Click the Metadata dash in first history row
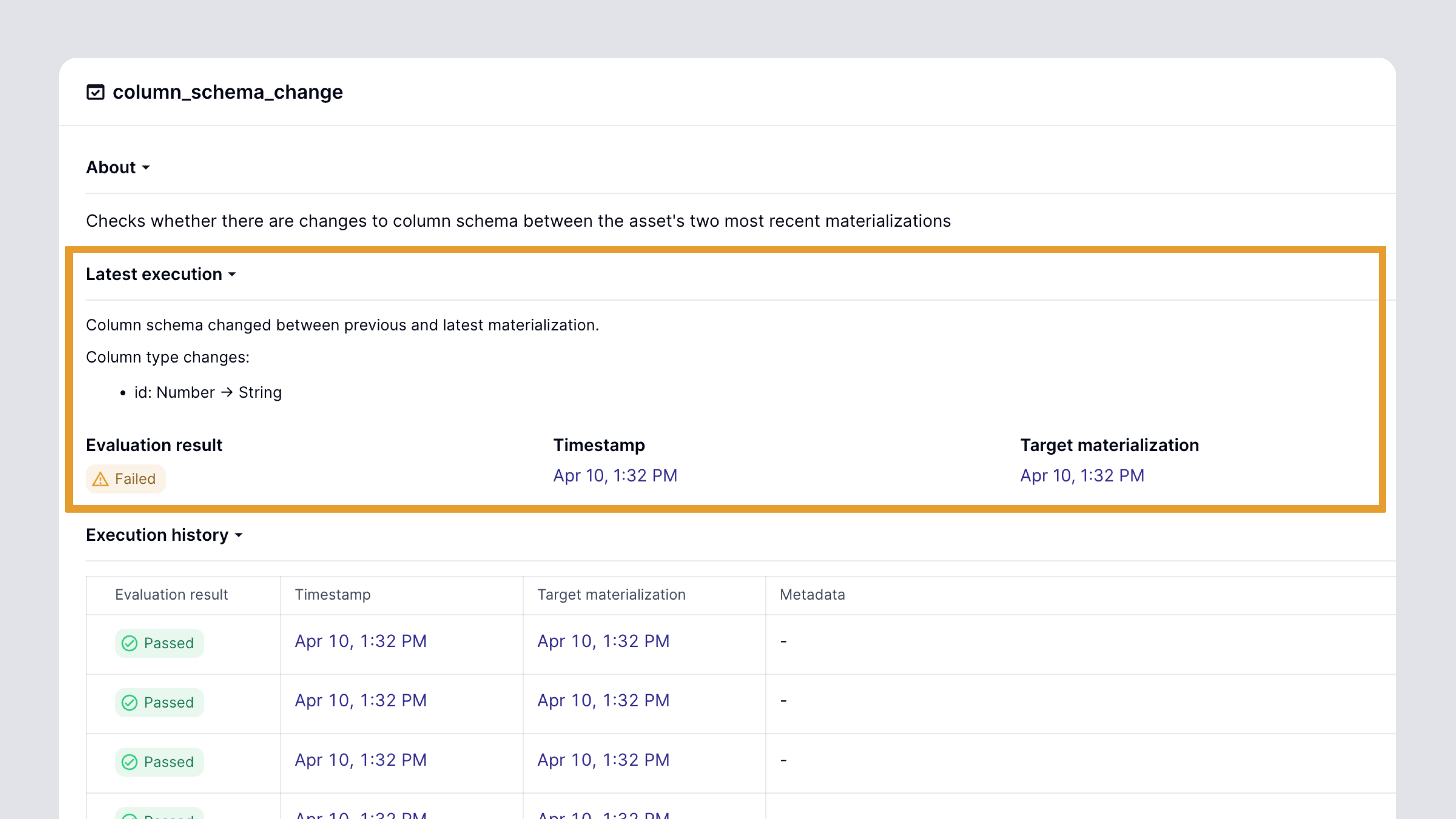The width and height of the screenshot is (1456, 819). click(x=783, y=642)
